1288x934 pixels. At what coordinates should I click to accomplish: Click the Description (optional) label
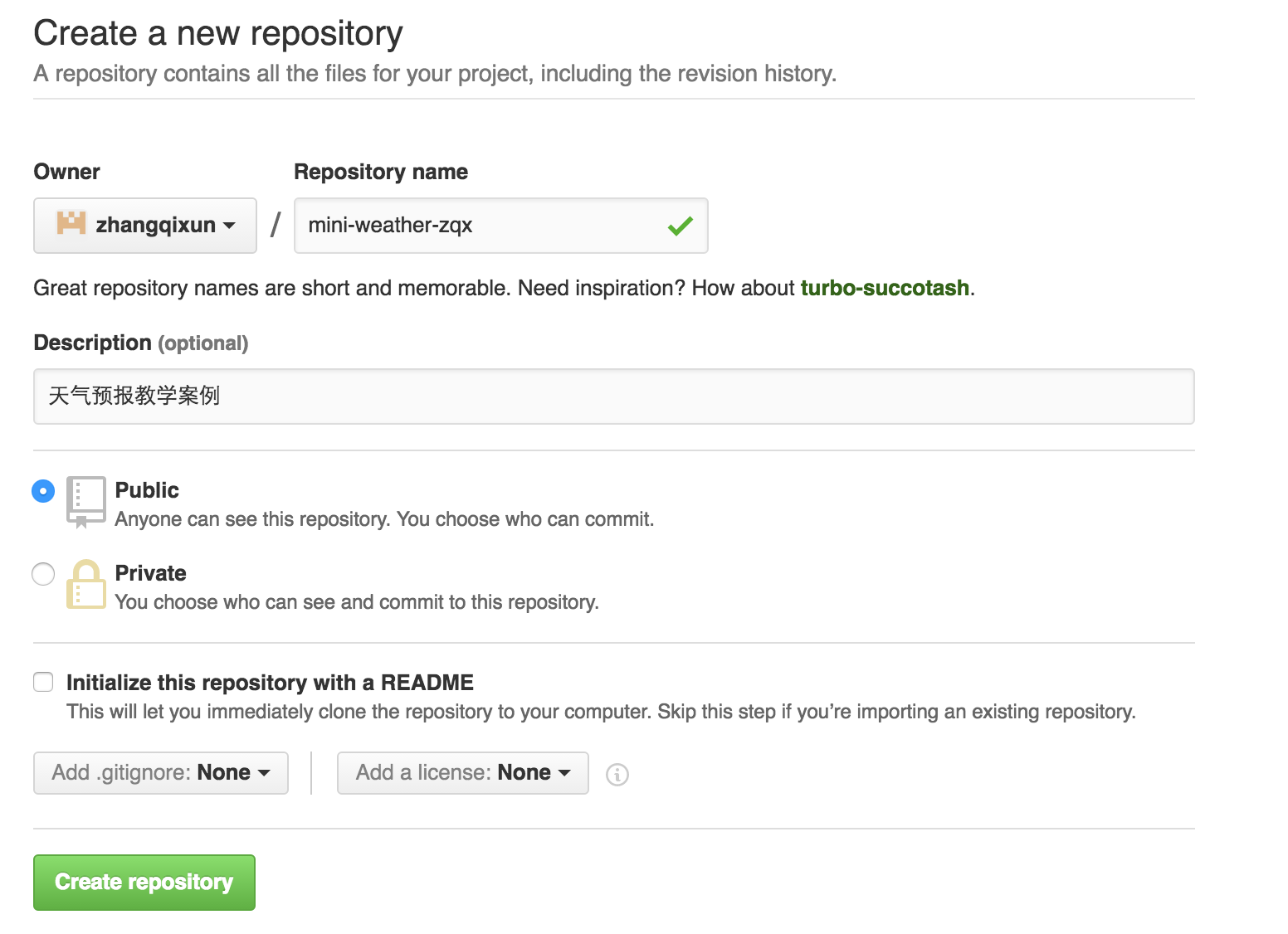pyautogui.click(x=141, y=343)
